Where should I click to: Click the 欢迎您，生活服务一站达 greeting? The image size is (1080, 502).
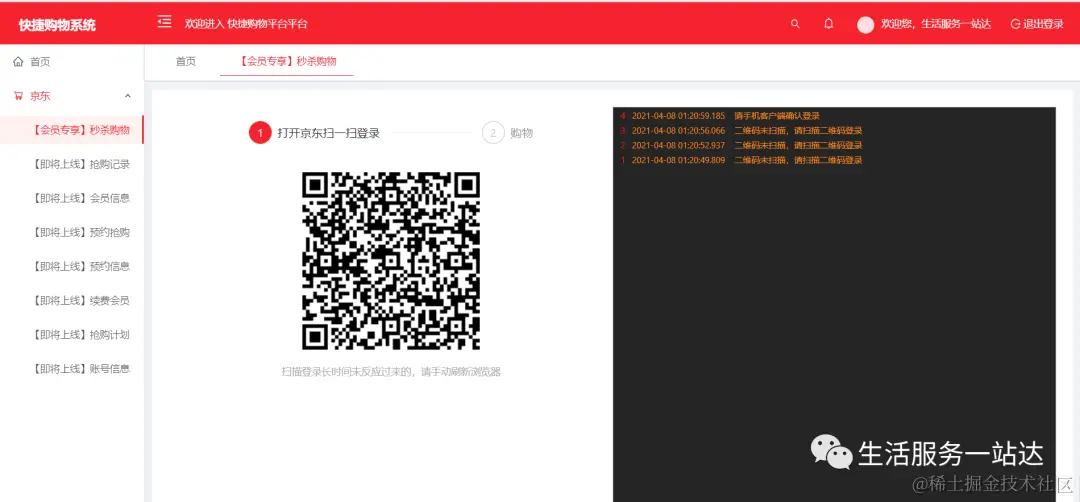(x=936, y=24)
